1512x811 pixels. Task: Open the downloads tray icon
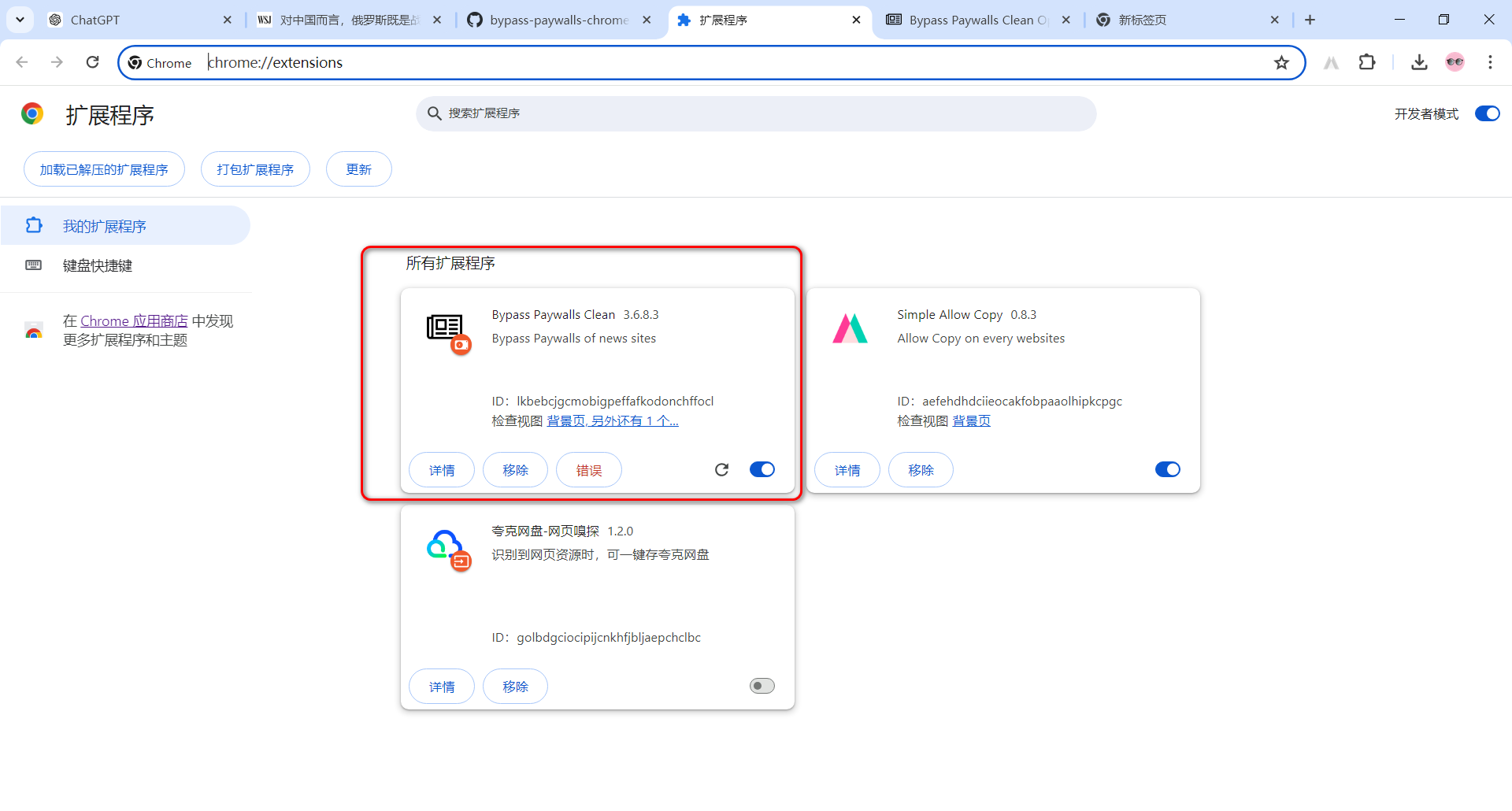pos(1419,62)
